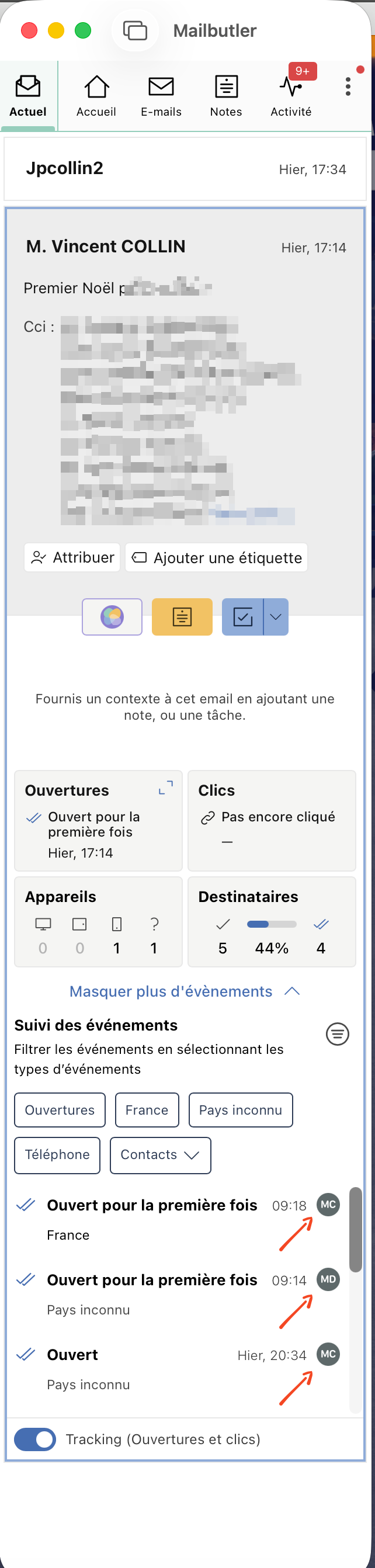Image resolution: width=375 pixels, height=1568 pixels.
Task: Expand the Contacts filter dropdown
Action: [x=160, y=1155]
